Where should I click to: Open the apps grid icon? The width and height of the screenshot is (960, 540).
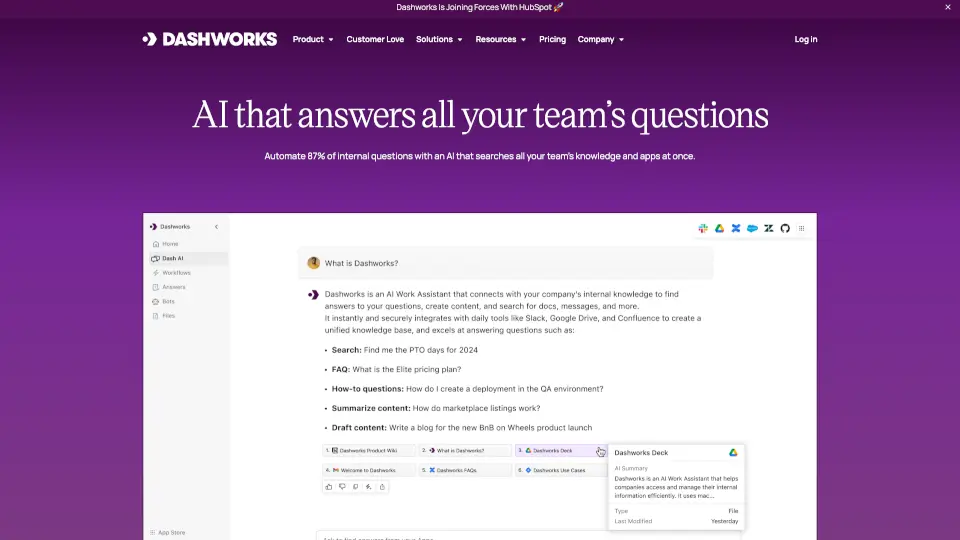pyautogui.click(x=801, y=228)
